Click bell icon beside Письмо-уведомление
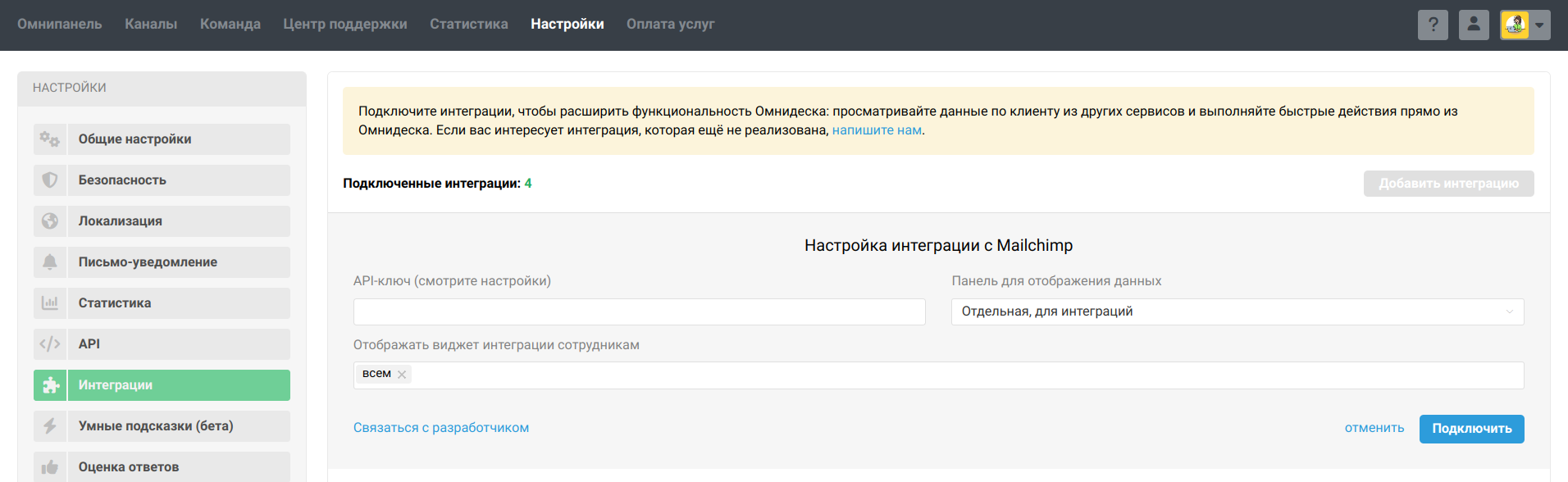1568x482 pixels. (50, 262)
